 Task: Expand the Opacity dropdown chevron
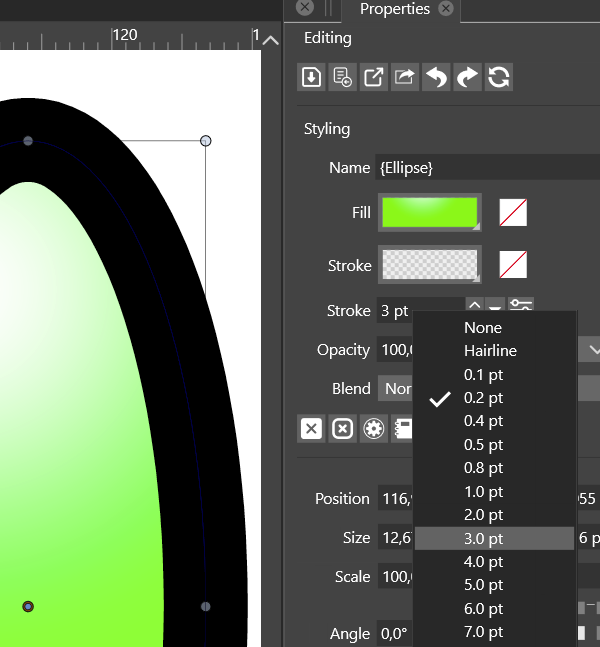(594, 350)
